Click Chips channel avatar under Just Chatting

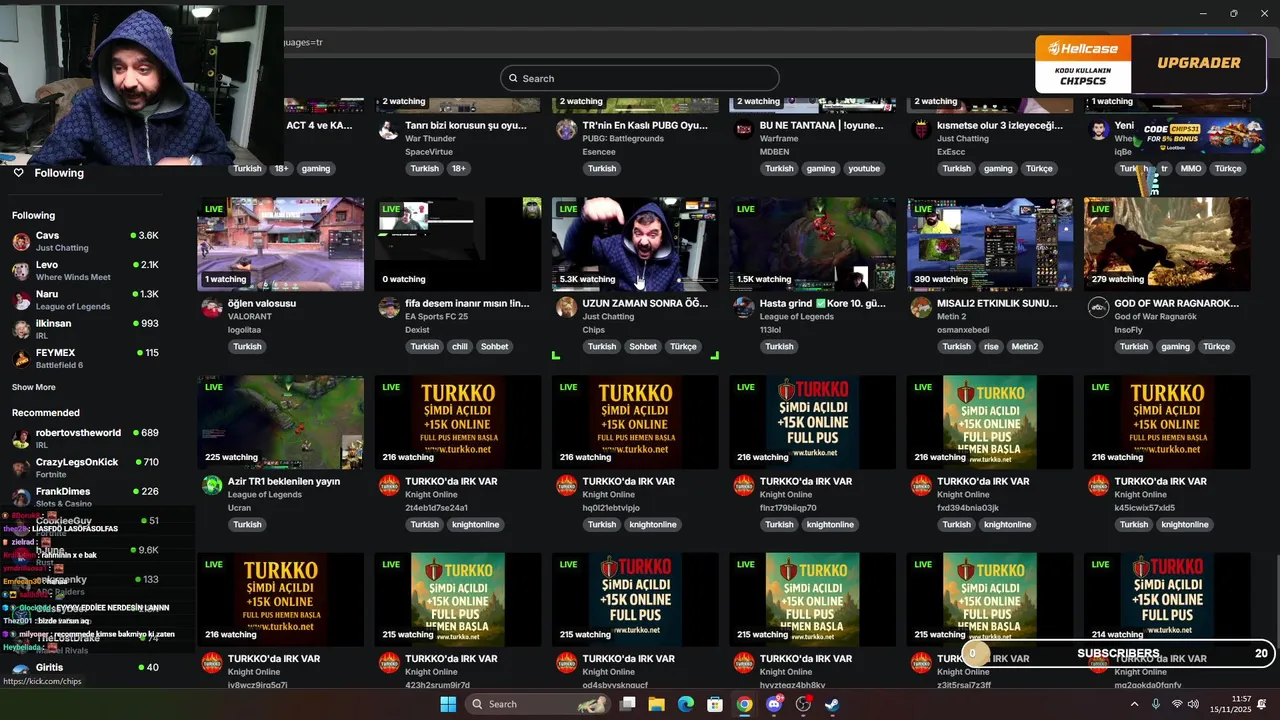pyautogui.click(x=566, y=308)
